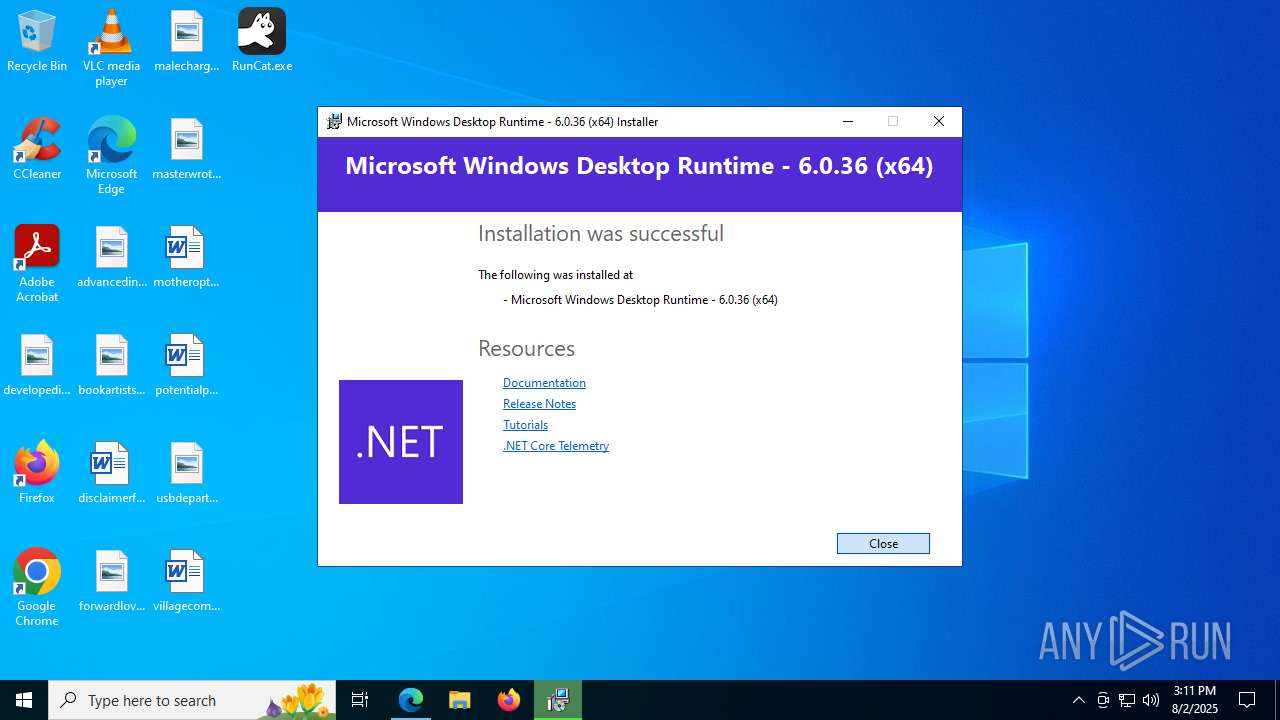Select the masterwrot image file

coord(186,149)
